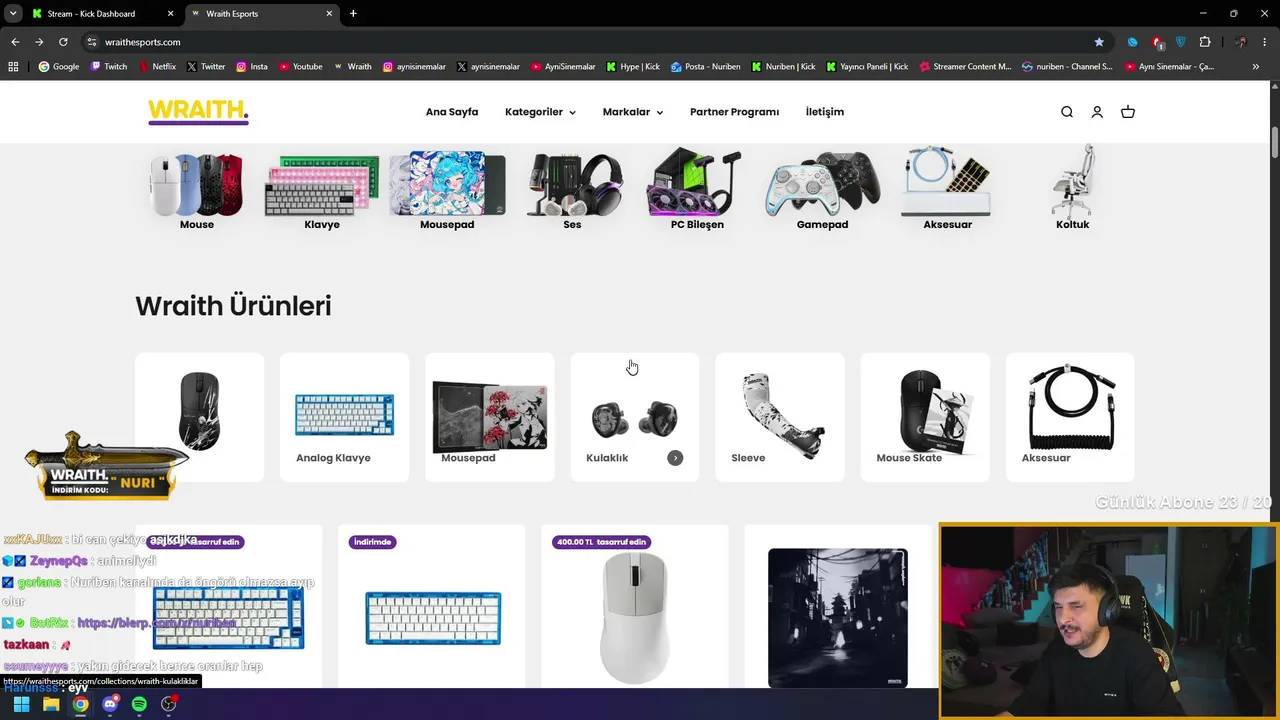This screenshot has height=720, width=1280.
Task: Open the Gamepad category
Action: click(x=822, y=191)
